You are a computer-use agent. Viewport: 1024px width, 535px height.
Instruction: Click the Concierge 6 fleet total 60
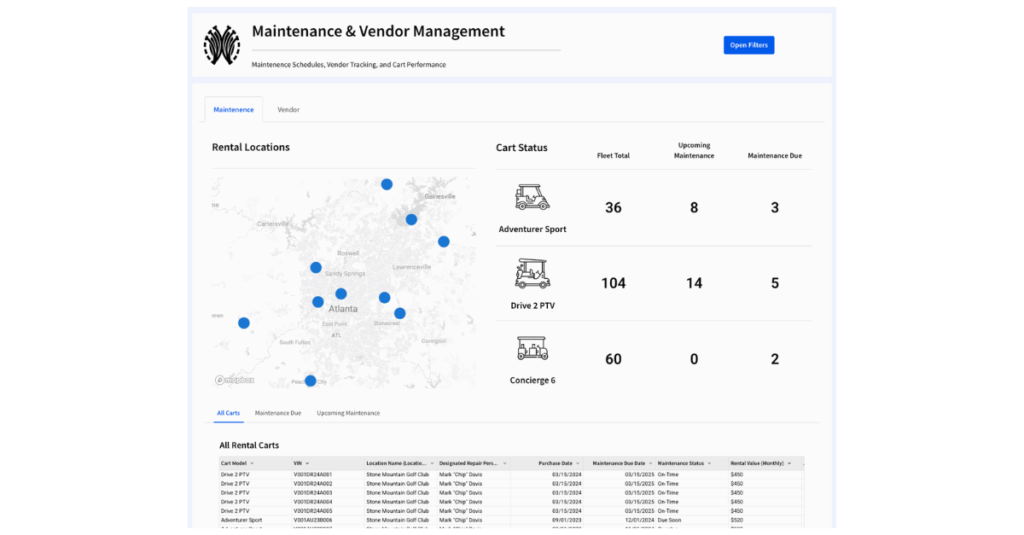click(613, 359)
